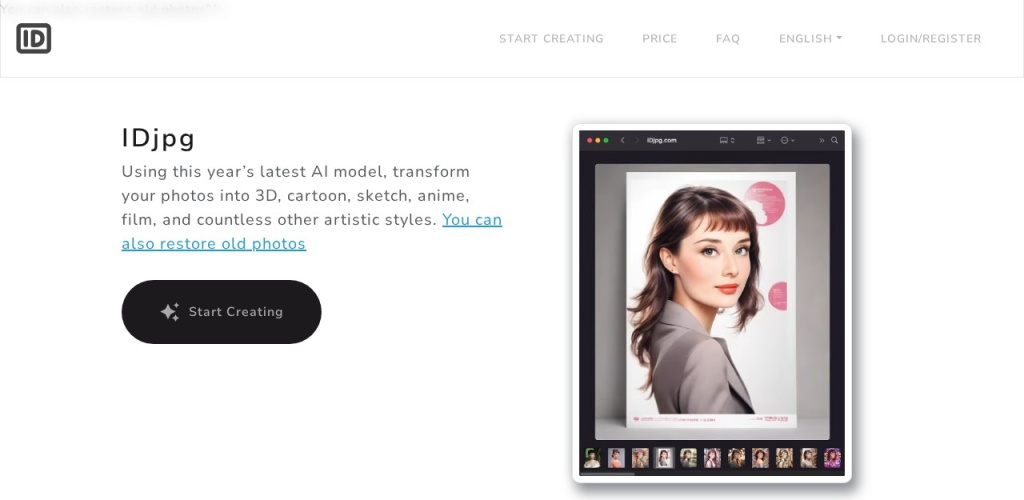The image size is (1024, 500).
Task: Click the filmstrip horizontal scrollbar
Action: point(608,473)
